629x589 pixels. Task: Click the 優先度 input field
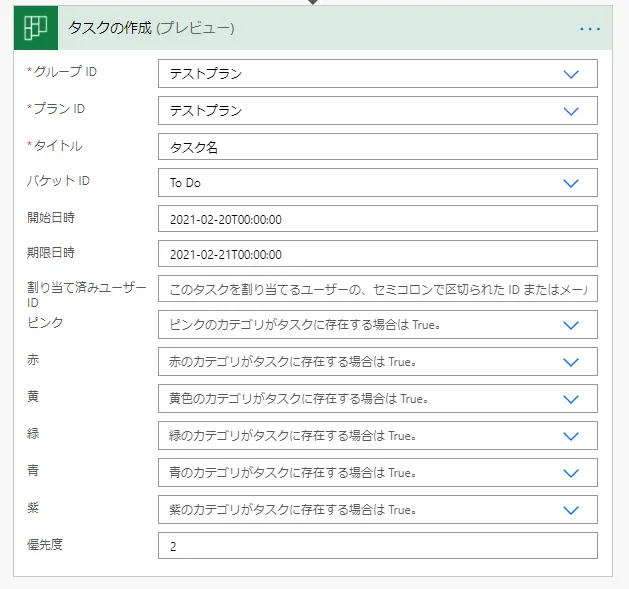click(377, 546)
